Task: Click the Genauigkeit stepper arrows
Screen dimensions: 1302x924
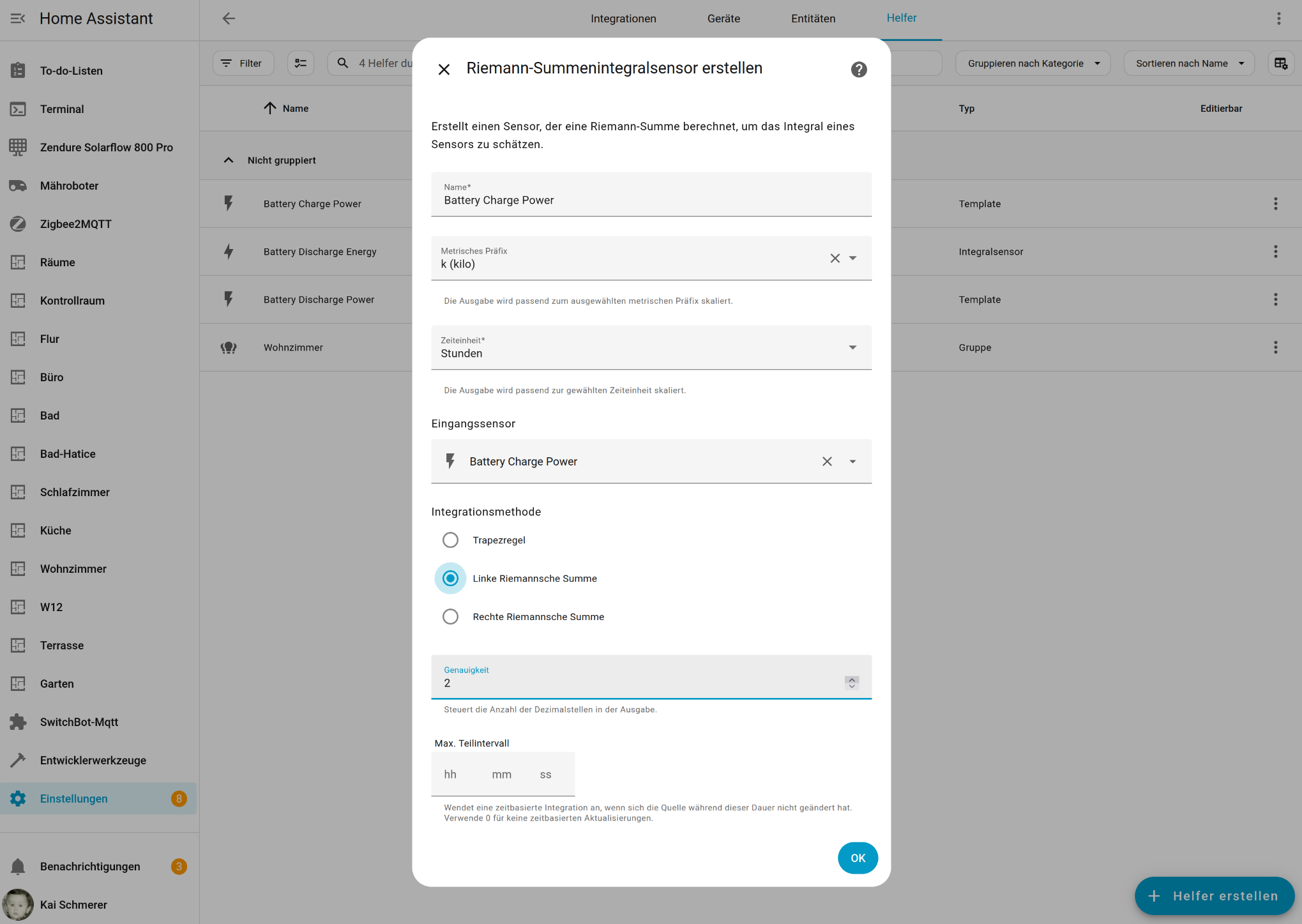Action: tap(852, 683)
